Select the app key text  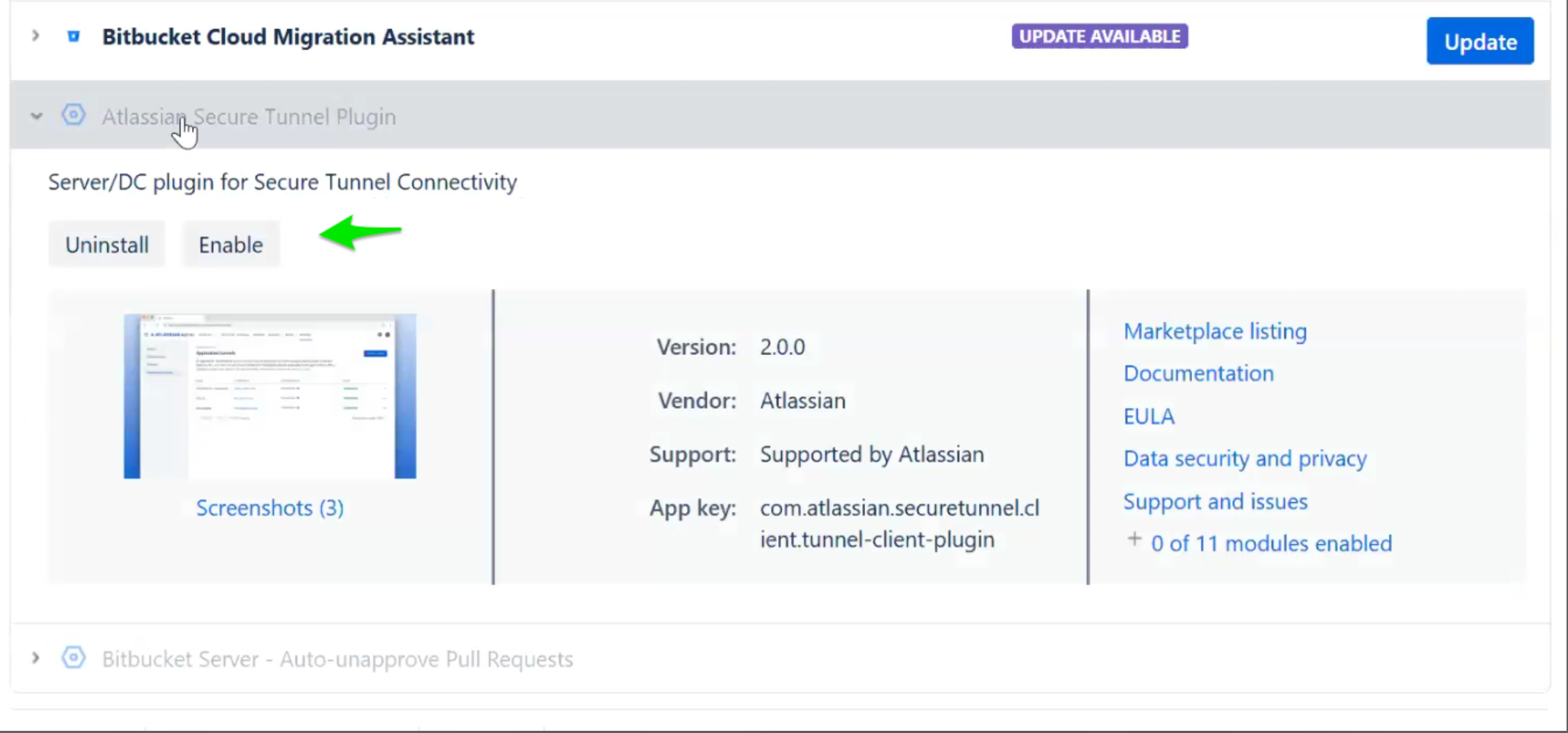tap(899, 523)
